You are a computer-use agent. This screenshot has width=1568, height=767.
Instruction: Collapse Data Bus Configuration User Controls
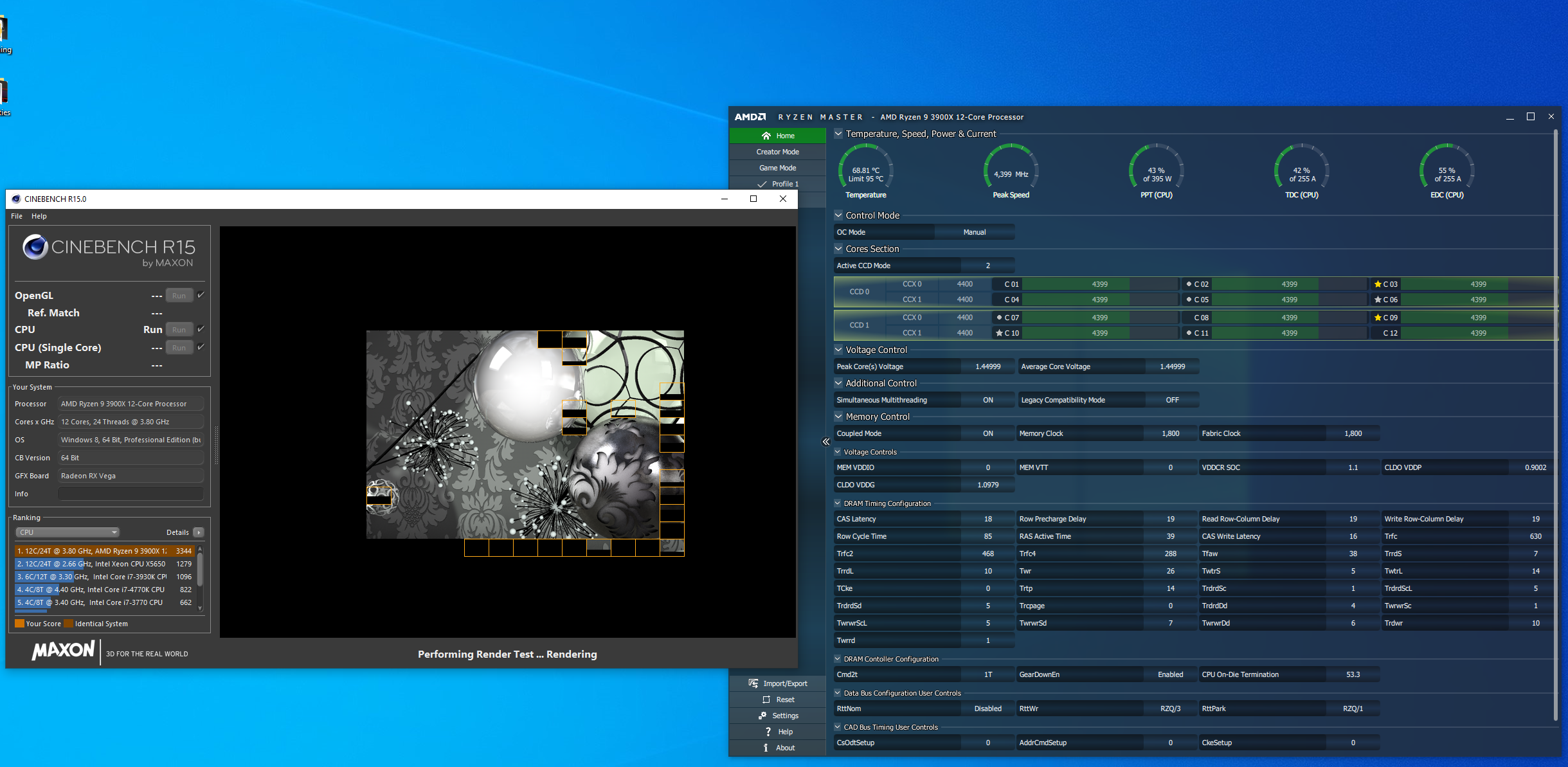838,693
